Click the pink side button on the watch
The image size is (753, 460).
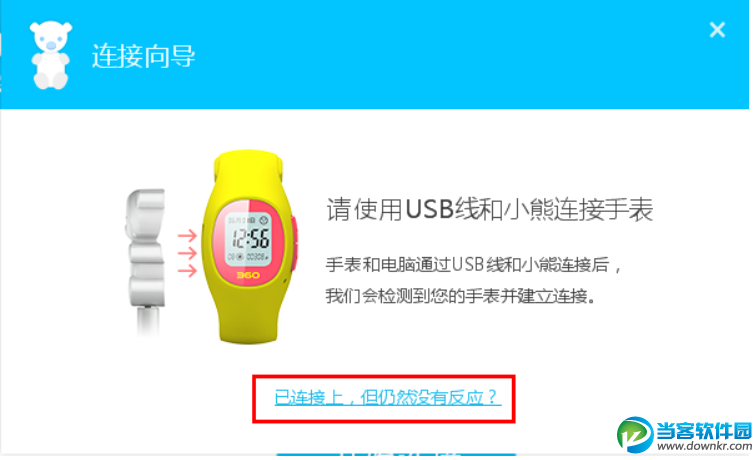294,243
